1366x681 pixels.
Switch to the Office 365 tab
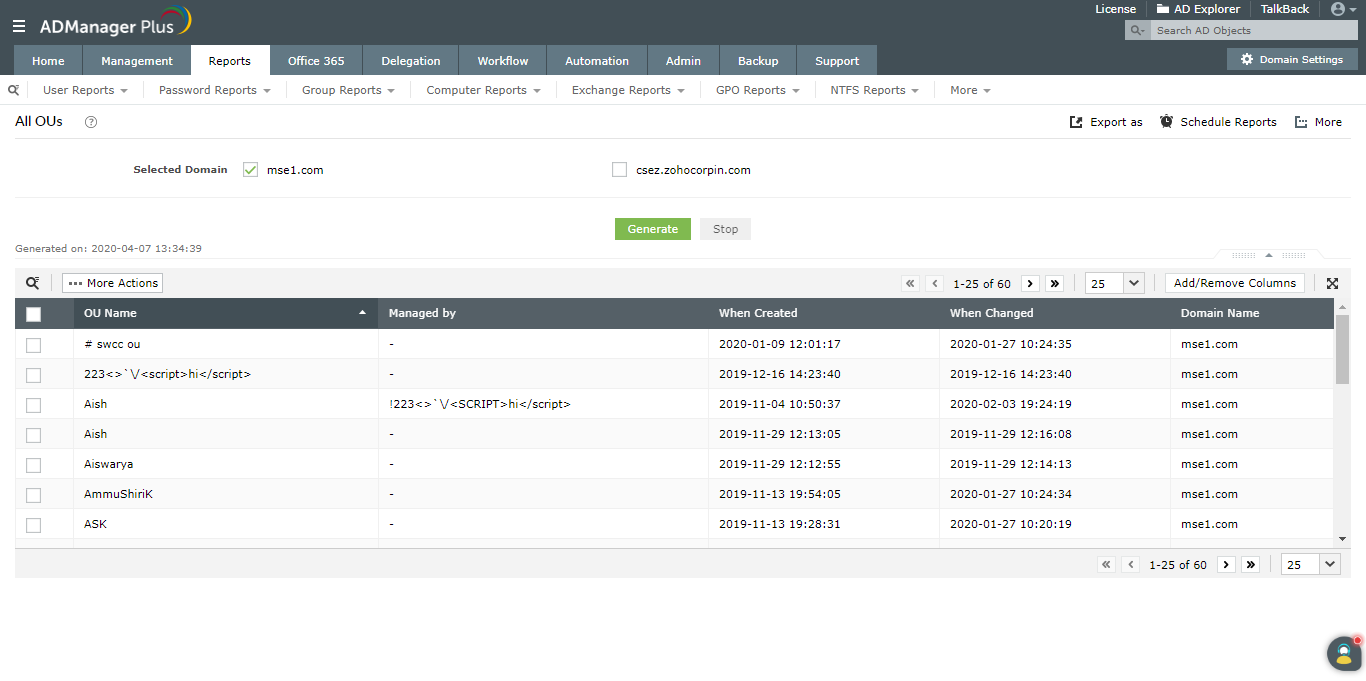(x=316, y=60)
